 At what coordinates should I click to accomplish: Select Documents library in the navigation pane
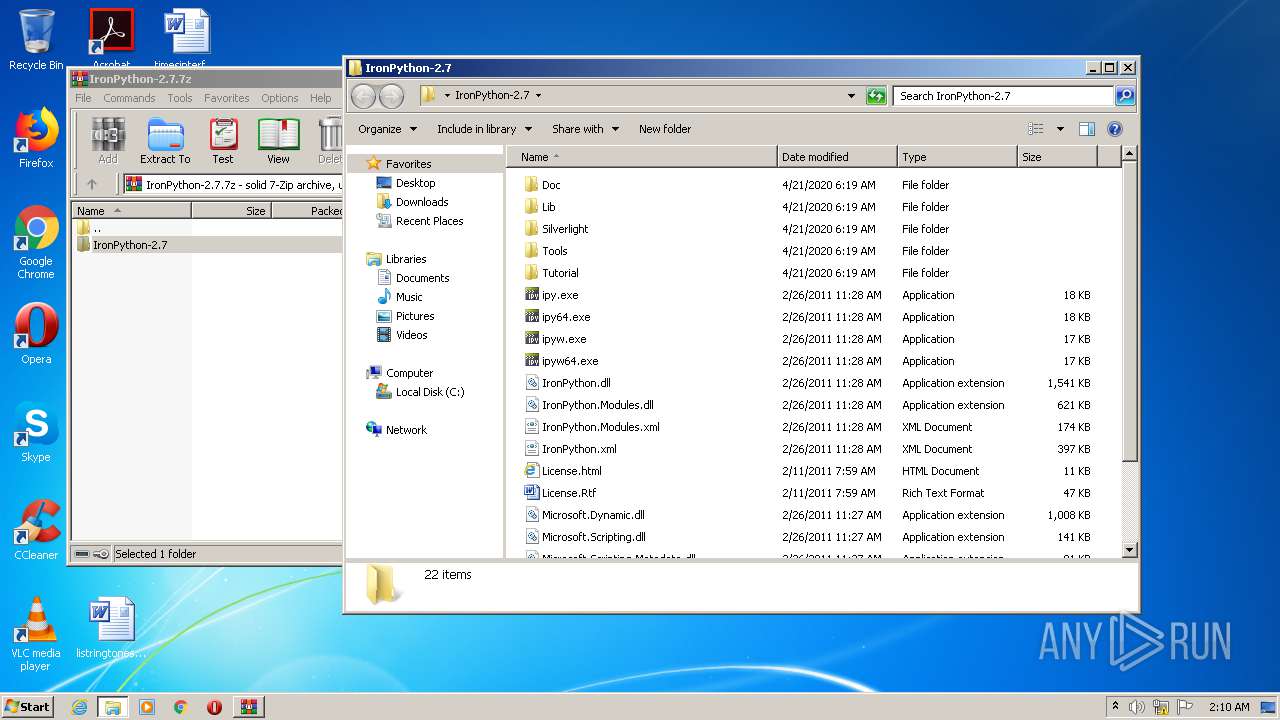tap(422, 278)
